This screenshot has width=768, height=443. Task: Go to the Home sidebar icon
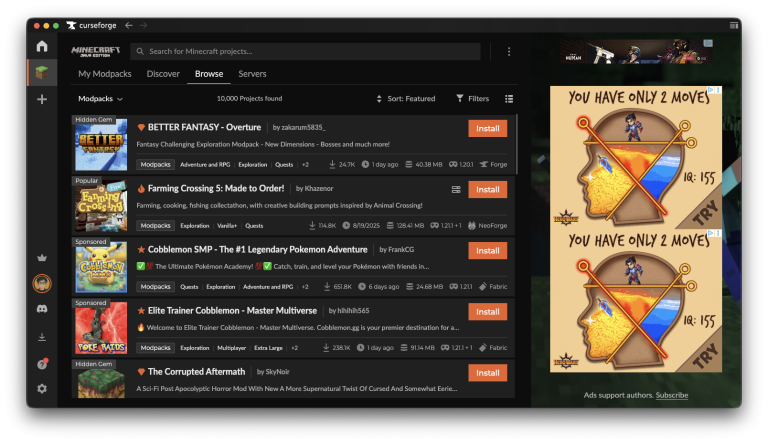pyautogui.click(x=42, y=46)
